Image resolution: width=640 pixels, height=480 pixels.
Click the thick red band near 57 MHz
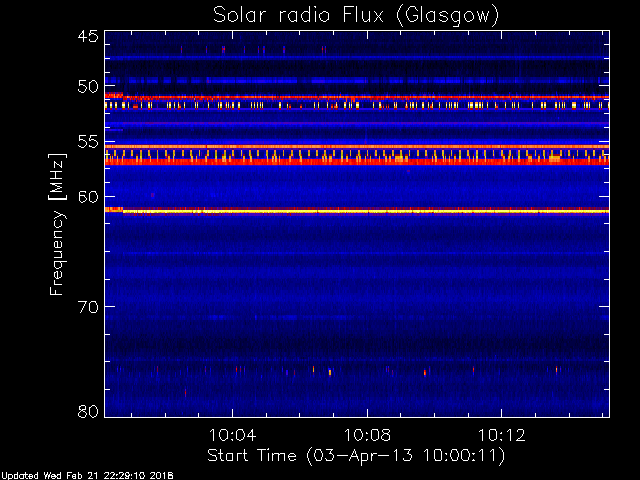click(x=357, y=162)
